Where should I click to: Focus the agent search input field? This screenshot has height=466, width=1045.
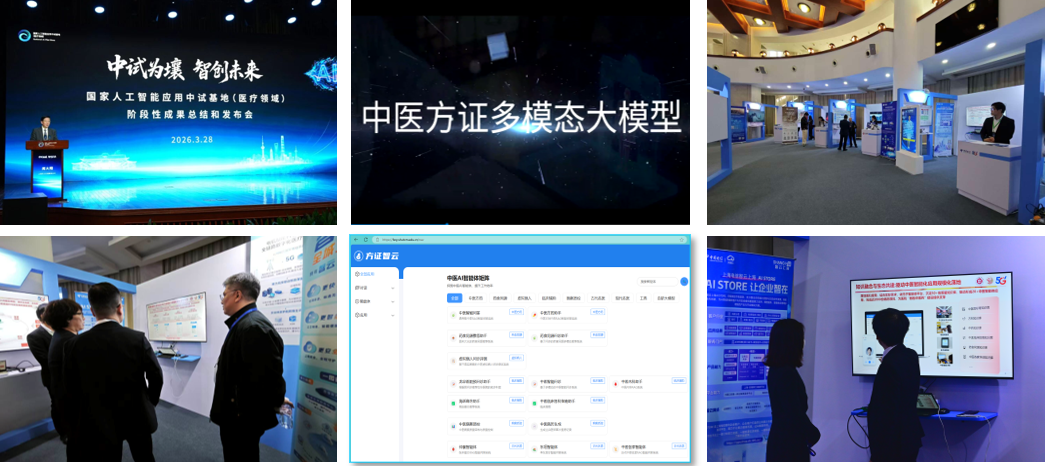(657, 282)
